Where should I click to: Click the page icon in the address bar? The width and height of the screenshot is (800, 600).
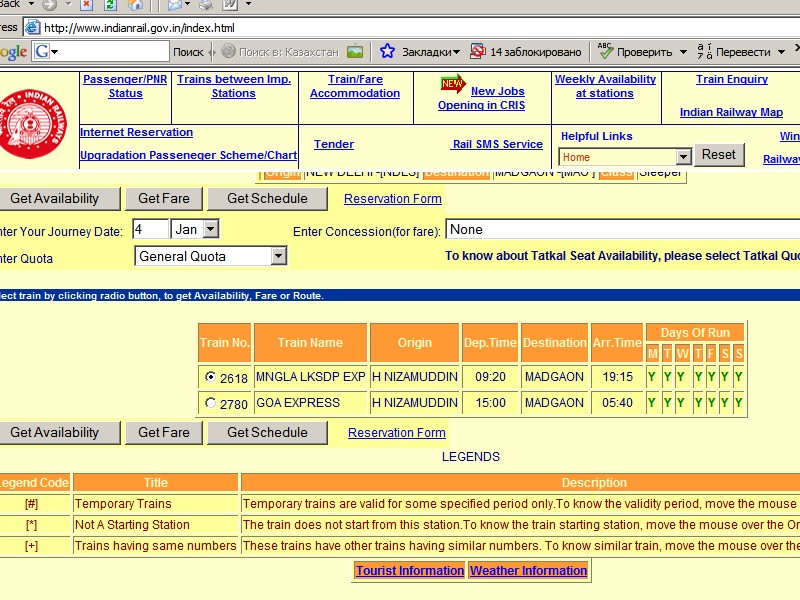pos(32,27)
